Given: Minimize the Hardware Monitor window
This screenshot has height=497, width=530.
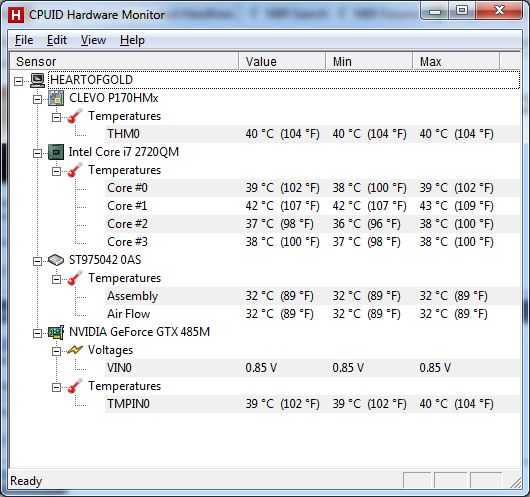Looking at the screenshot, I should click(435, 11).
